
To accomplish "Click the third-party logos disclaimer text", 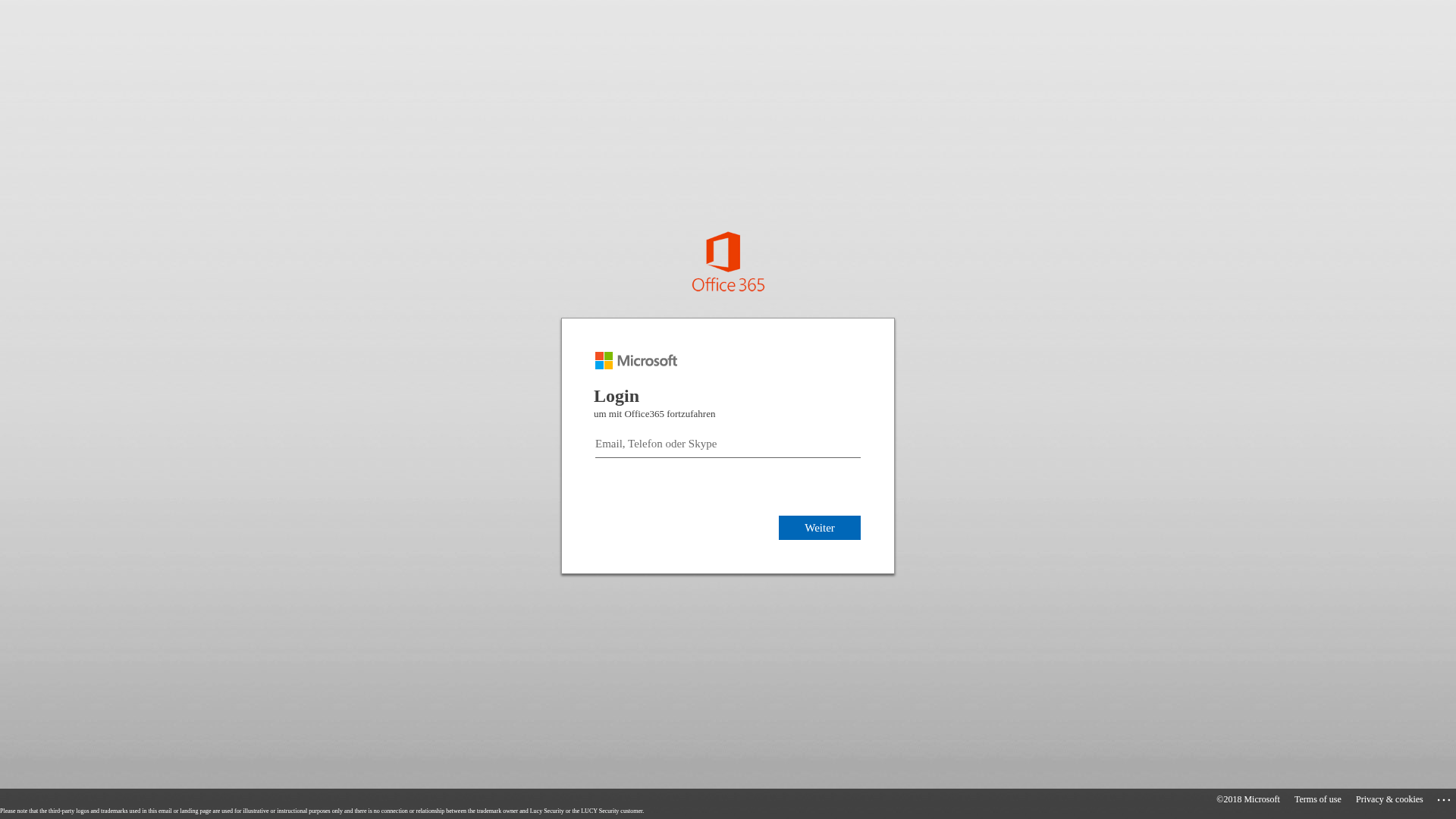I will point(322,811).
